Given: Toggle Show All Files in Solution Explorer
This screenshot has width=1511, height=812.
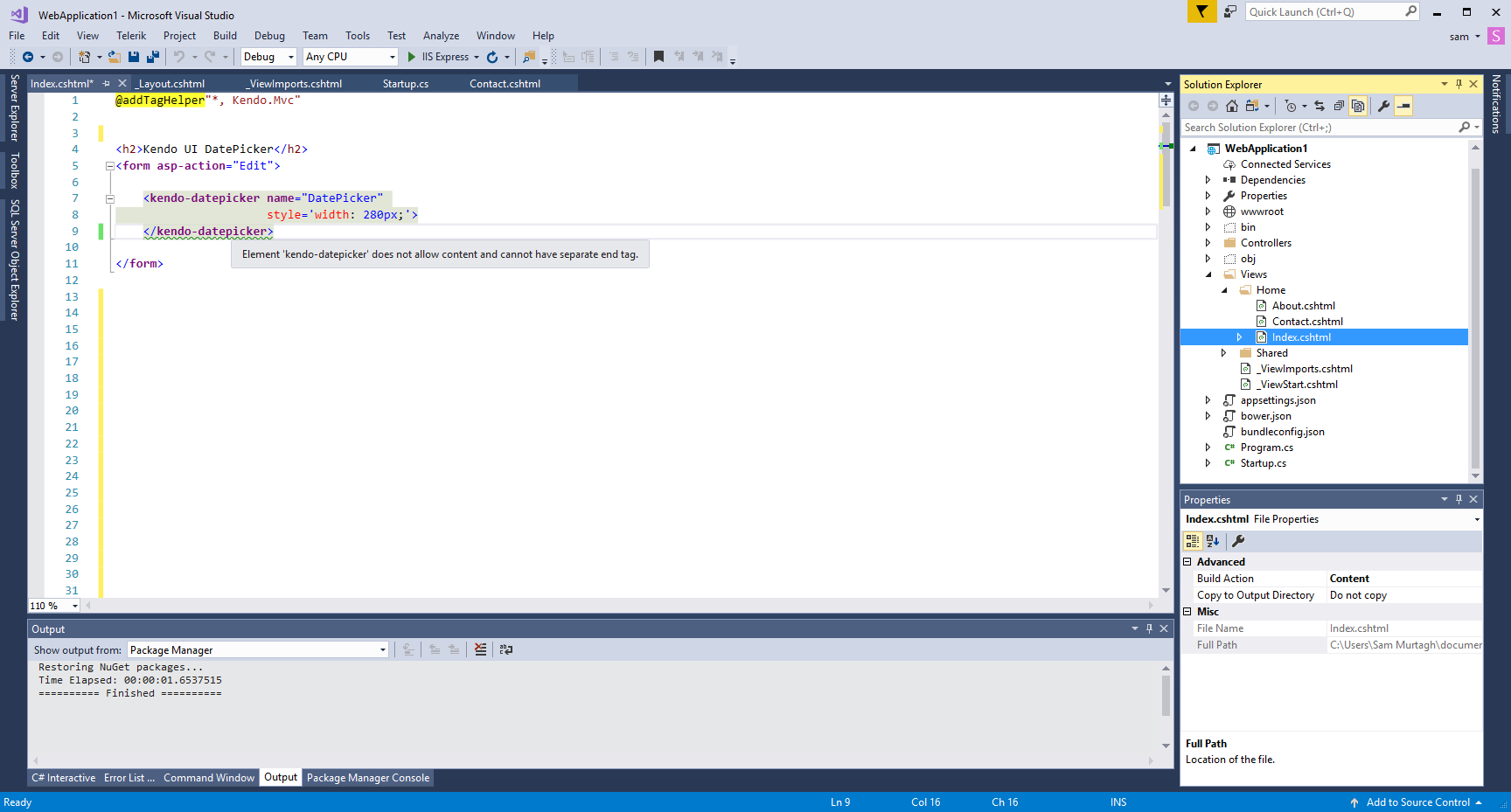Looking at the screenshot, I should pos(1358,106).
